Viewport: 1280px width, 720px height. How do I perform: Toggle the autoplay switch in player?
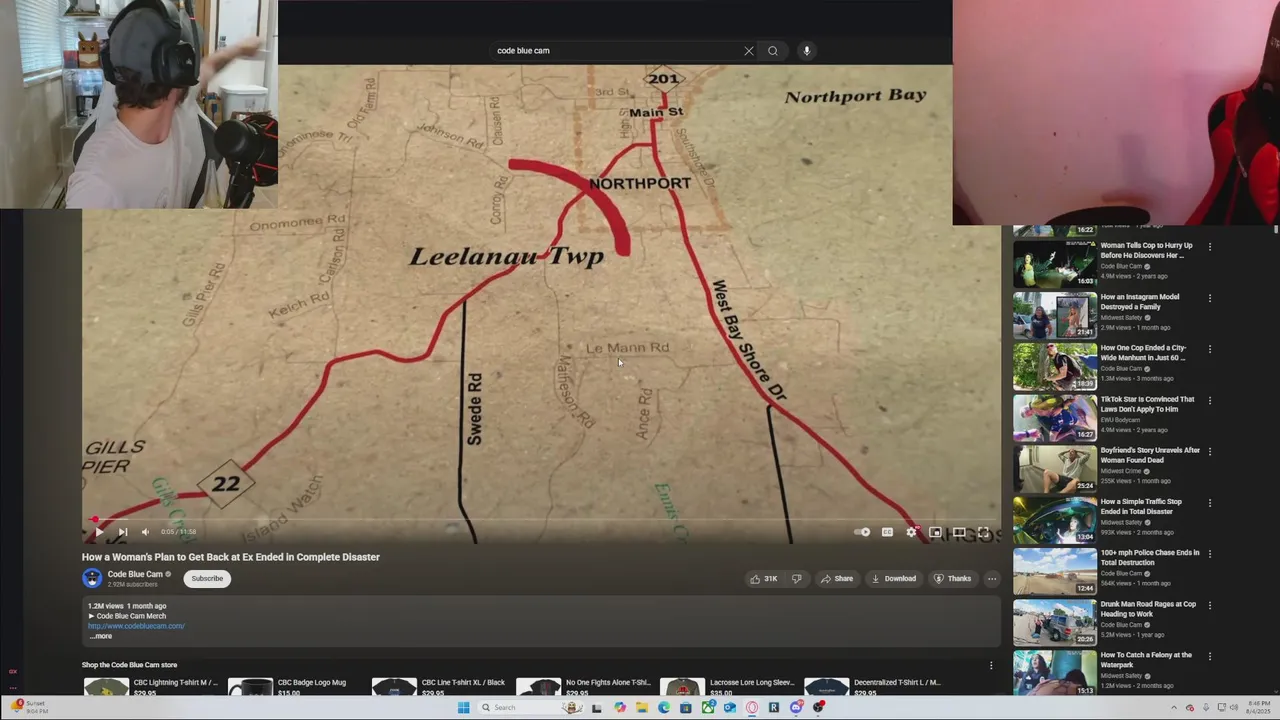click(x=863, y=532)
